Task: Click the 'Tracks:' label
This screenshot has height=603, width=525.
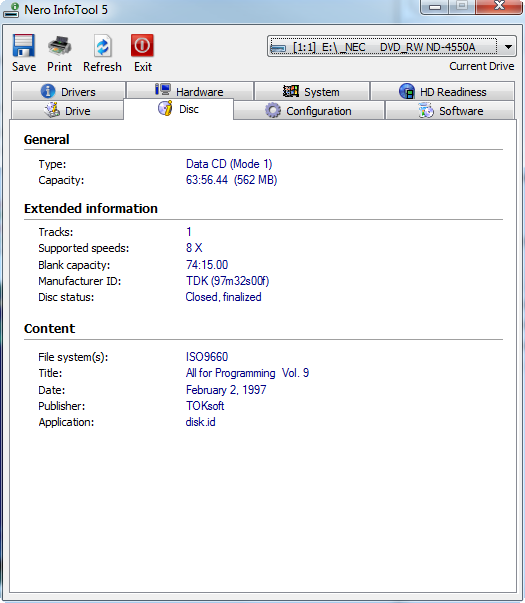Action: pyautogui.click(x=56, y=232)
